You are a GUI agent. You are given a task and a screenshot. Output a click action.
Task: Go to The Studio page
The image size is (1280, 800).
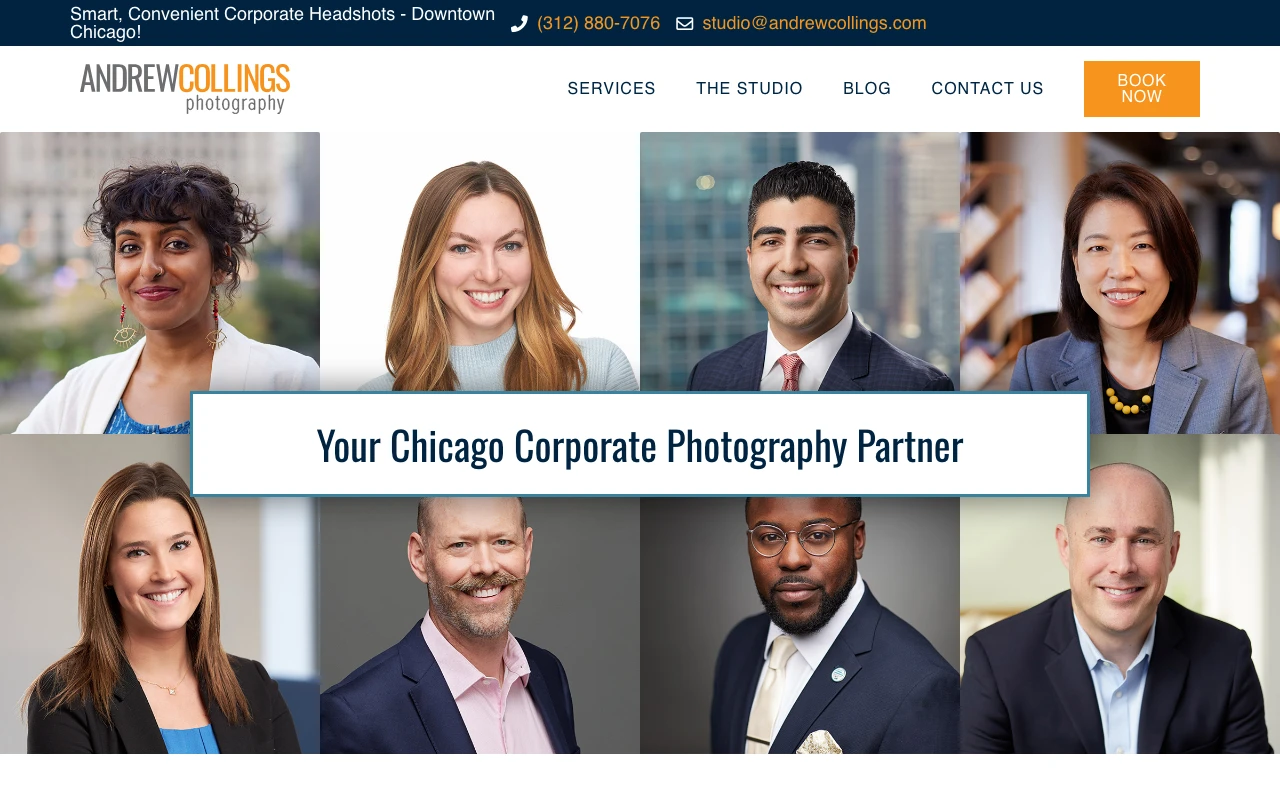[x=749, y=89]
